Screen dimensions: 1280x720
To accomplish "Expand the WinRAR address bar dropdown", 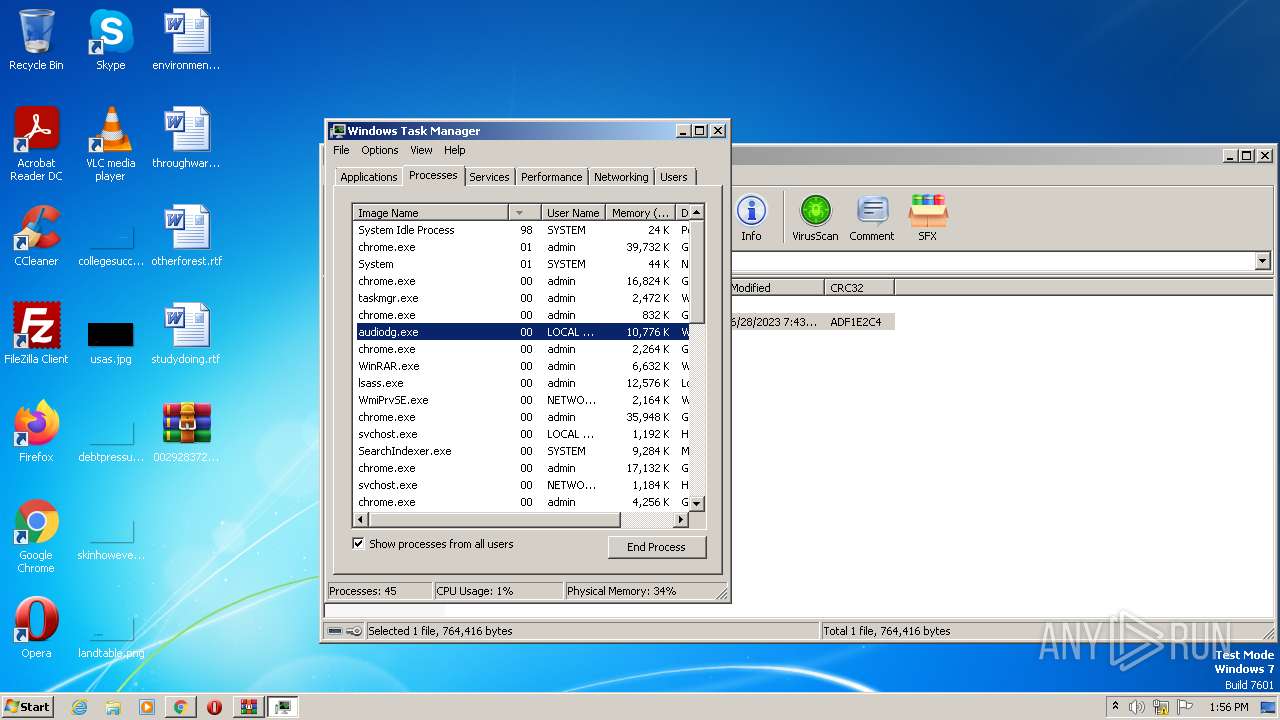I will point(1262,261).
